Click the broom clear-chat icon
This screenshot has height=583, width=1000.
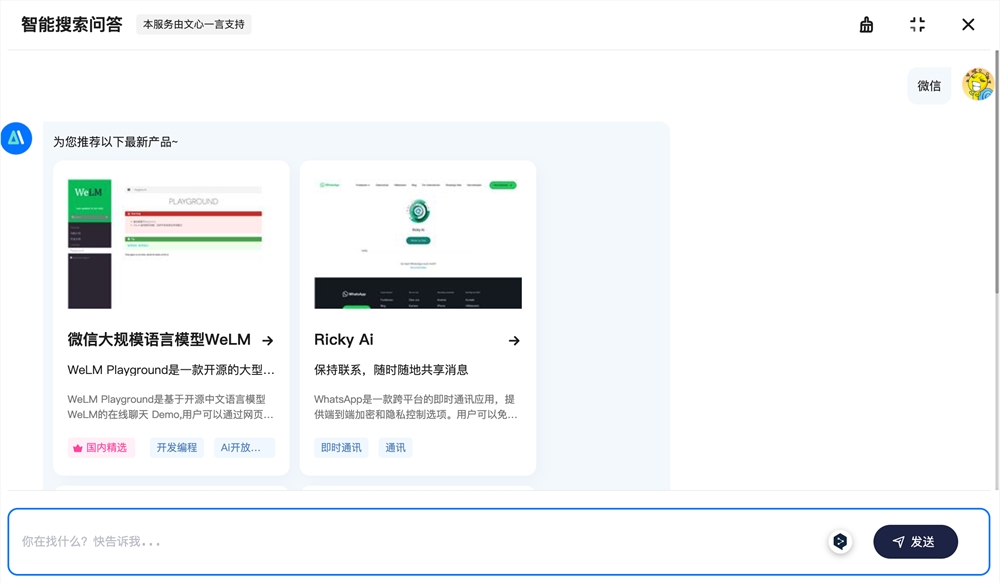tap(866, 23)
